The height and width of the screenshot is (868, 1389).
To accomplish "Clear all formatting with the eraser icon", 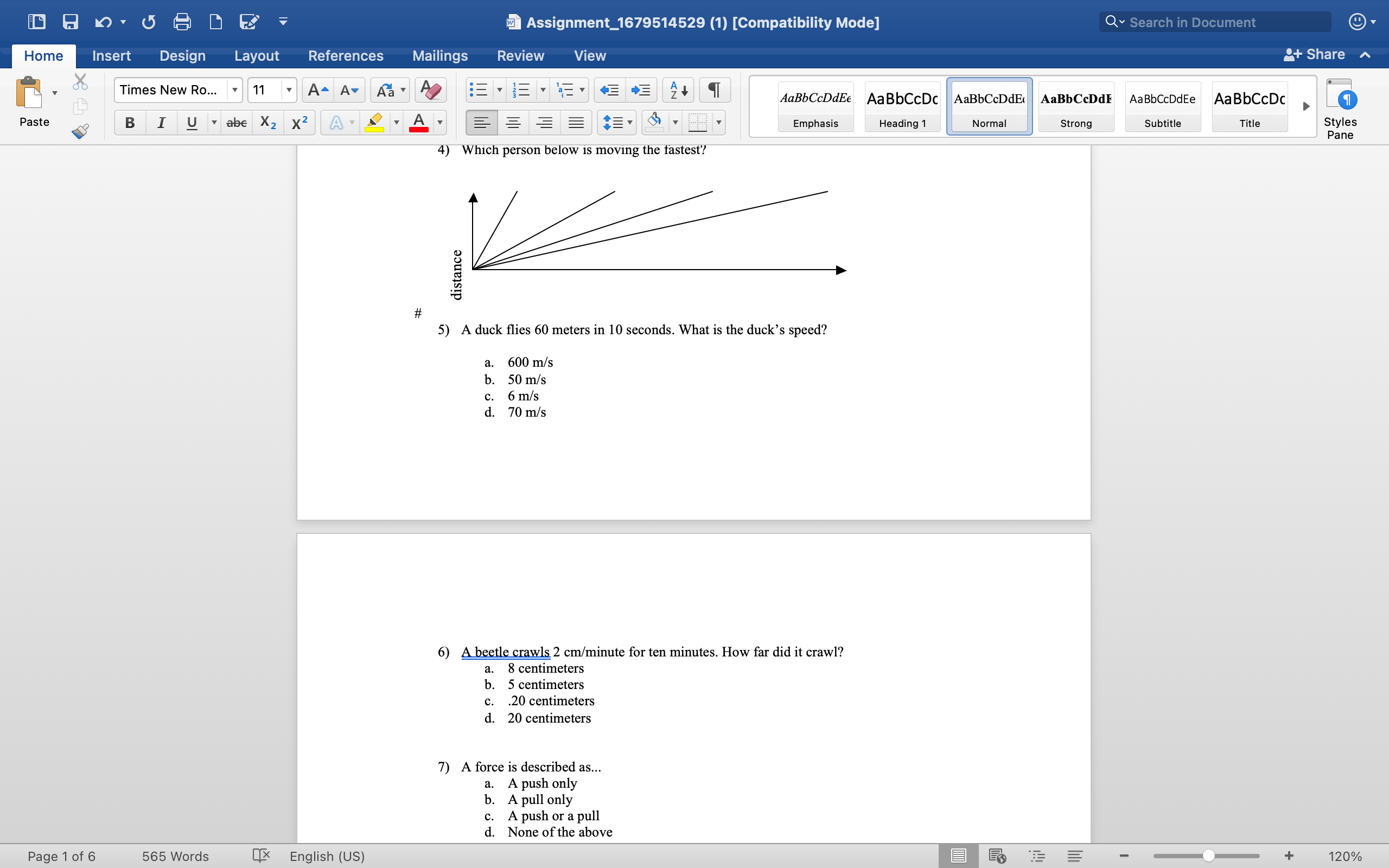I will [430, 90].
